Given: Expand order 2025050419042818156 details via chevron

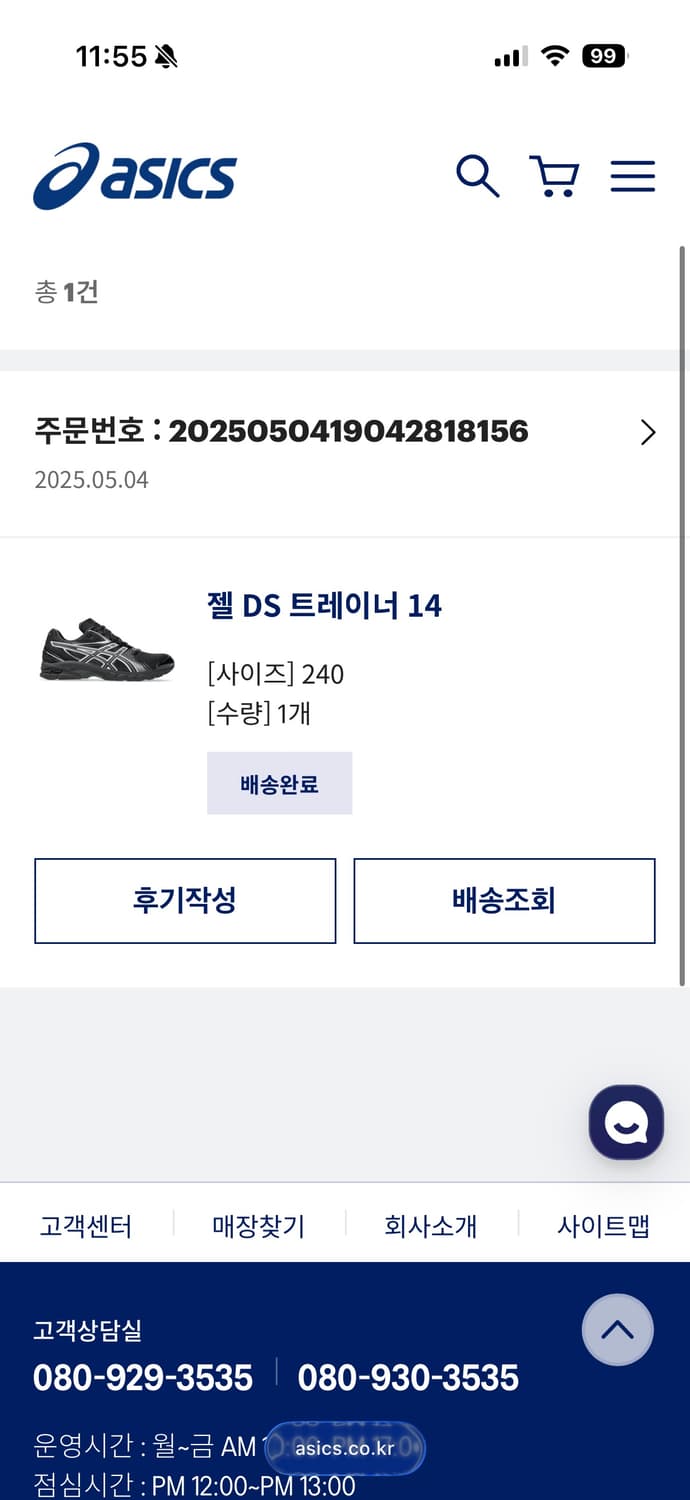Looking at the screenshot, I should (648, 432).
